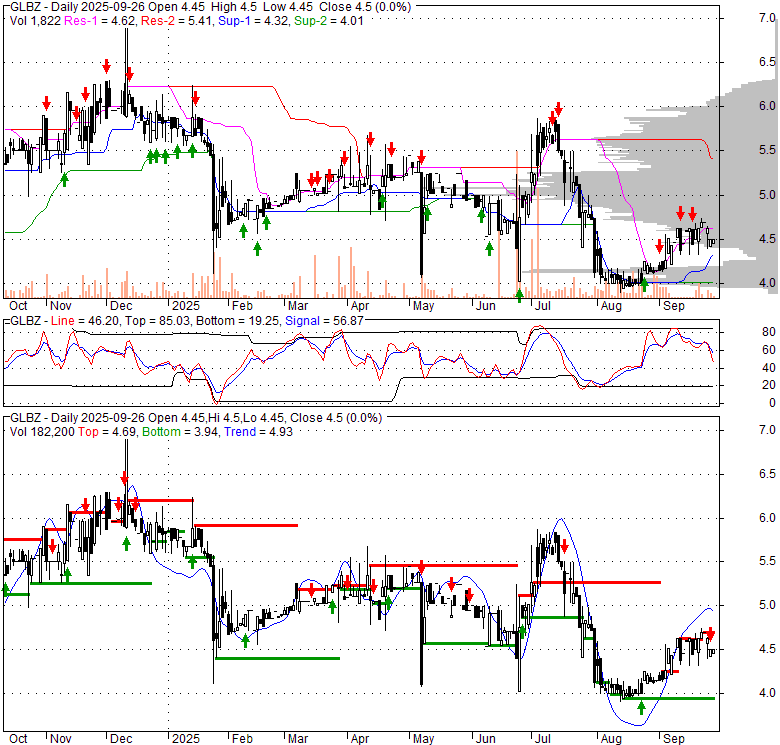780x745 pixels.
Task: Click the 0 level on oscillator scale
Action: click(x=772, y=403)
